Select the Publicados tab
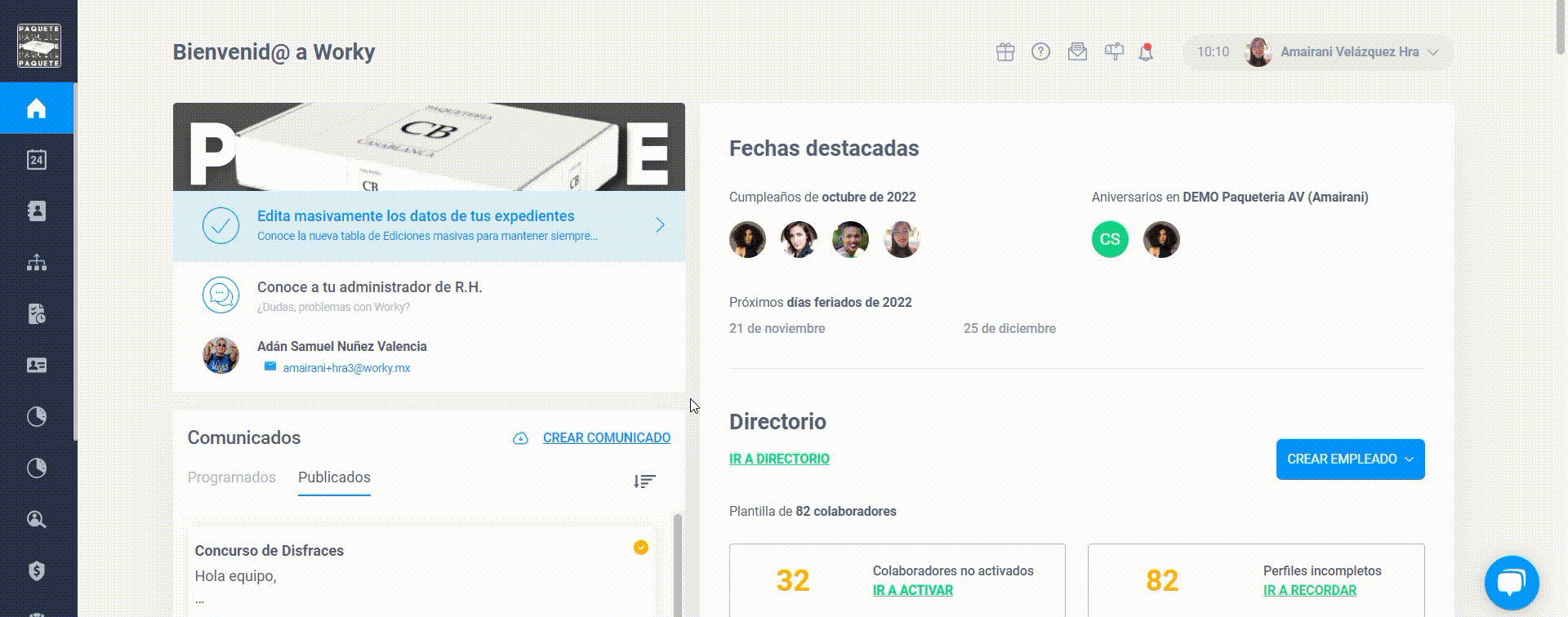Screen dimensions: 1568x617 334,477
